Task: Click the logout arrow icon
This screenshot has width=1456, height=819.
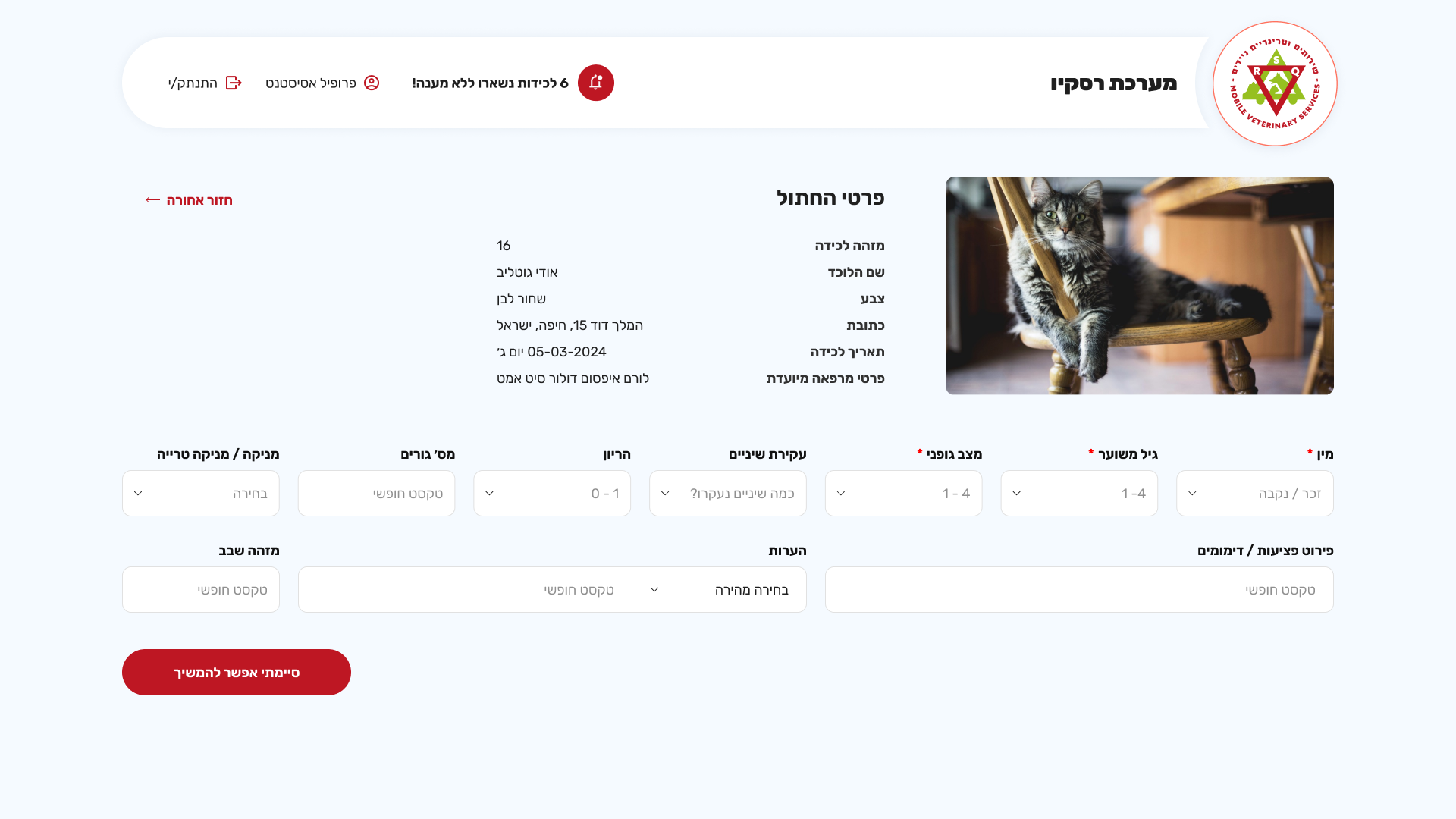Action: click(234, 83)
